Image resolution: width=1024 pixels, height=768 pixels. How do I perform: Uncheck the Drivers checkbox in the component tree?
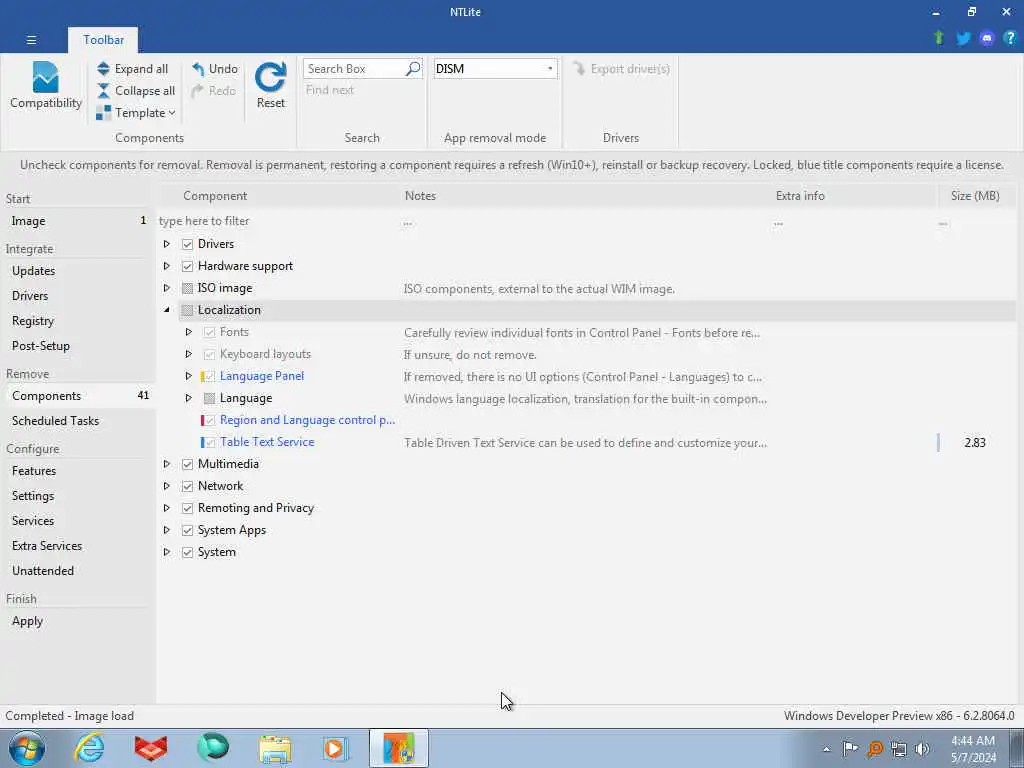[x=187, y=244]
